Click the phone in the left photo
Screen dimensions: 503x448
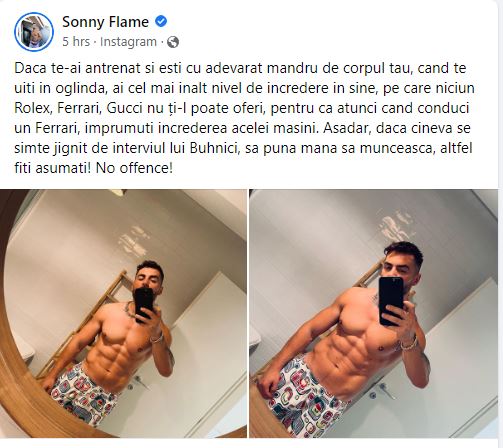coord(143,305)
